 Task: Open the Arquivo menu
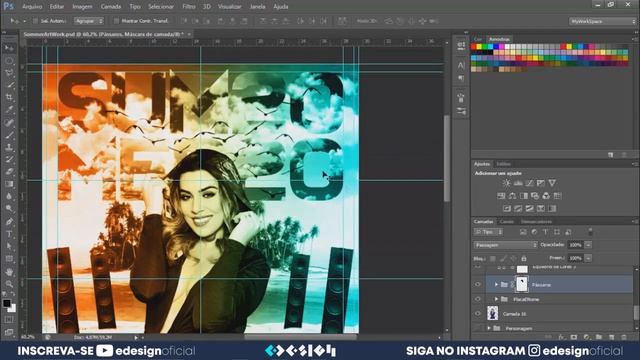pyautogui.click(x=32, y=7)
